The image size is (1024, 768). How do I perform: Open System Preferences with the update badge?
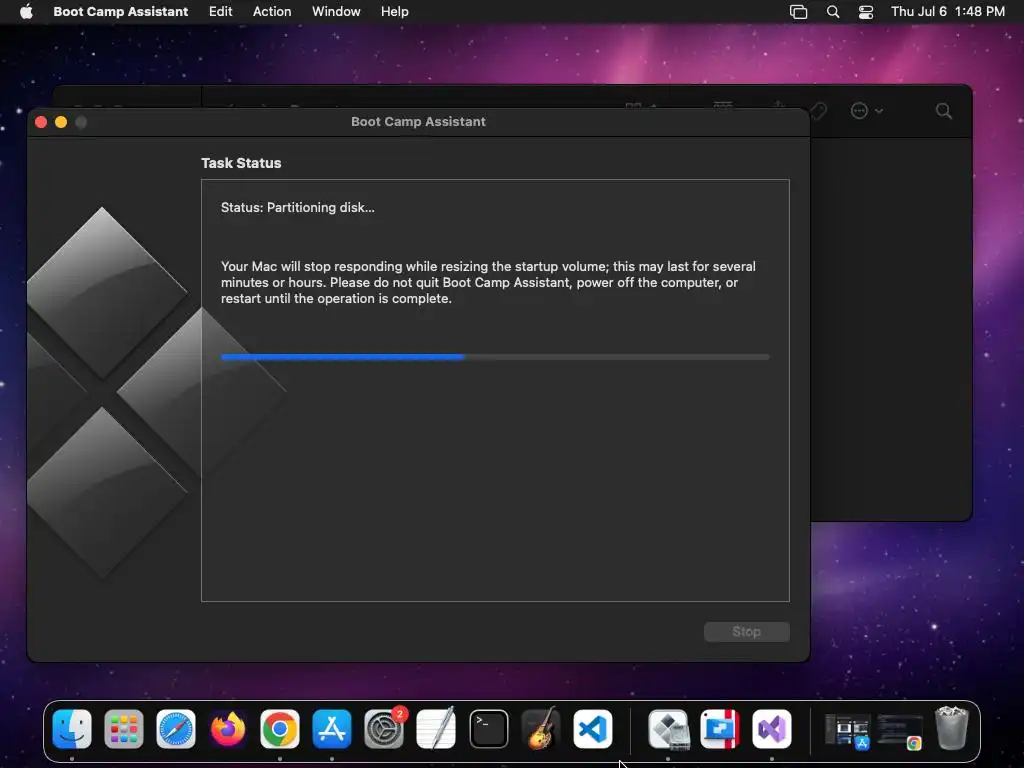(384, 729)
